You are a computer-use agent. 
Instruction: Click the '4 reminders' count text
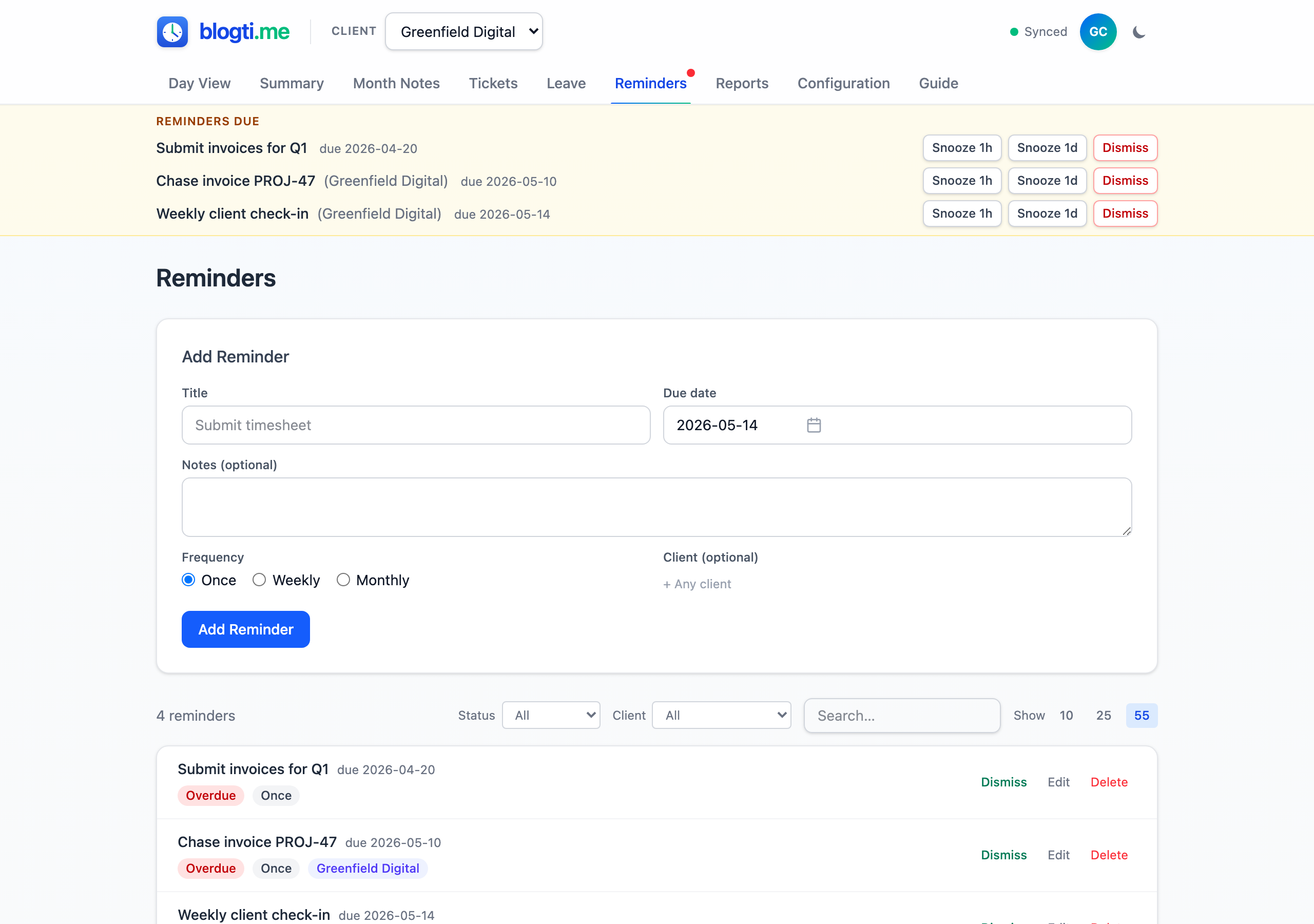[196, 716]
